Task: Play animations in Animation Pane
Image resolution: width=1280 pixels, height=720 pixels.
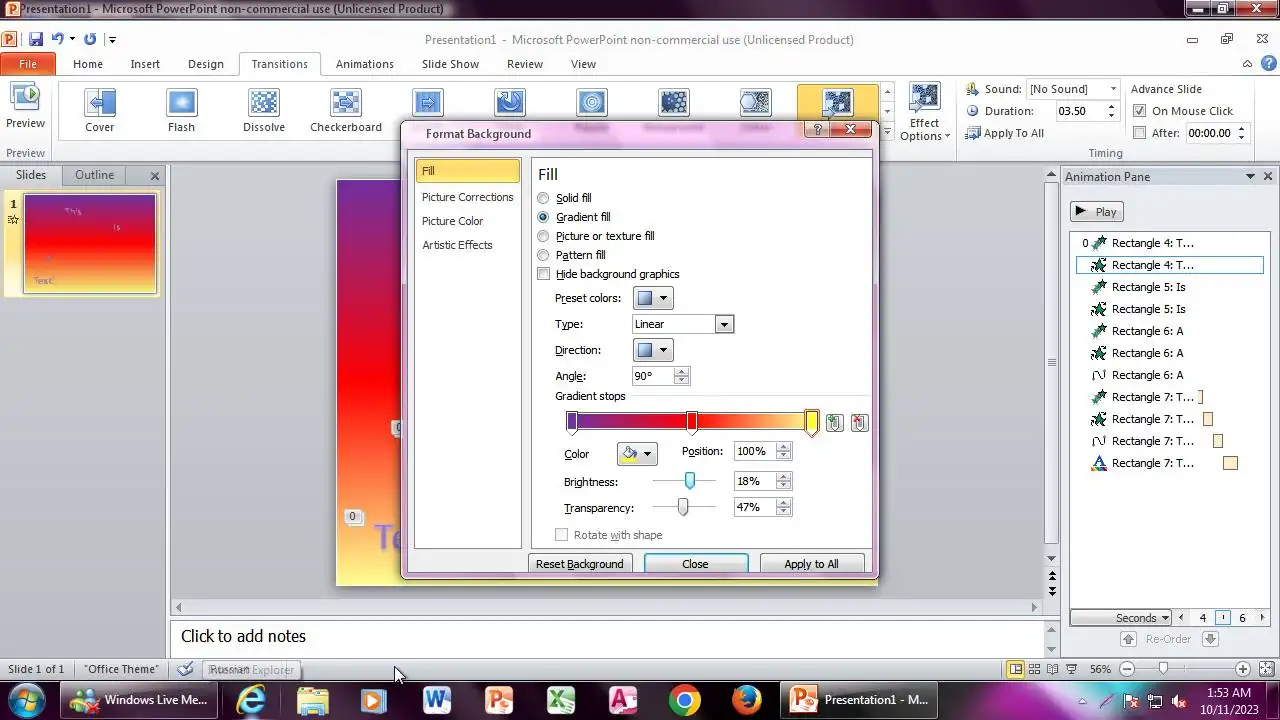Action: tap(1097, 212)
